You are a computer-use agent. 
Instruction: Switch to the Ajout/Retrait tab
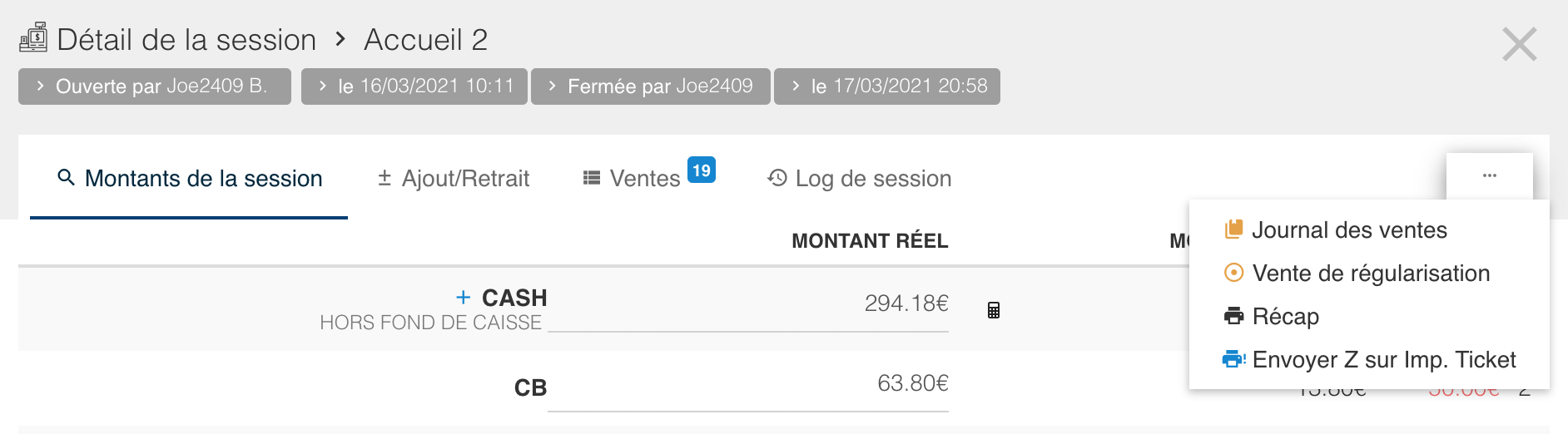[x=454, y=179]
